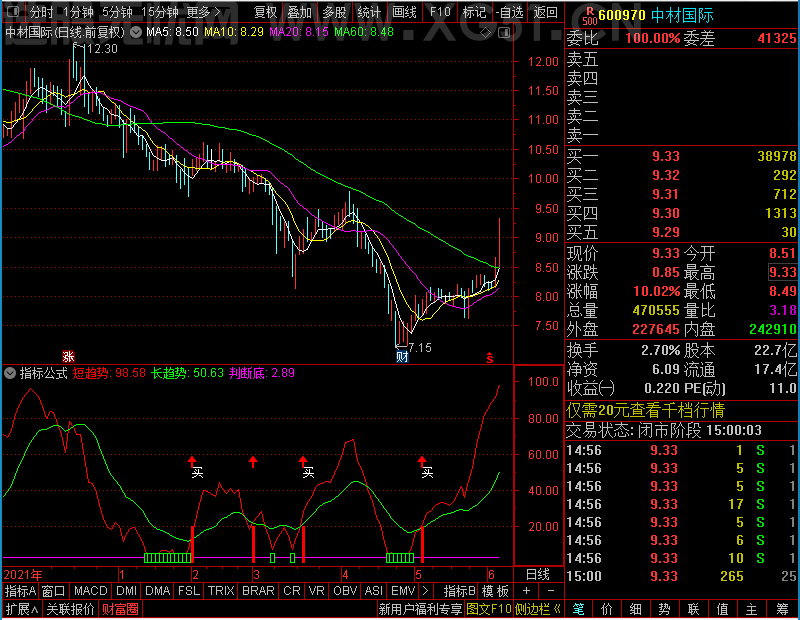Click the + button to add a sub-chart pane

coord(527,590)
